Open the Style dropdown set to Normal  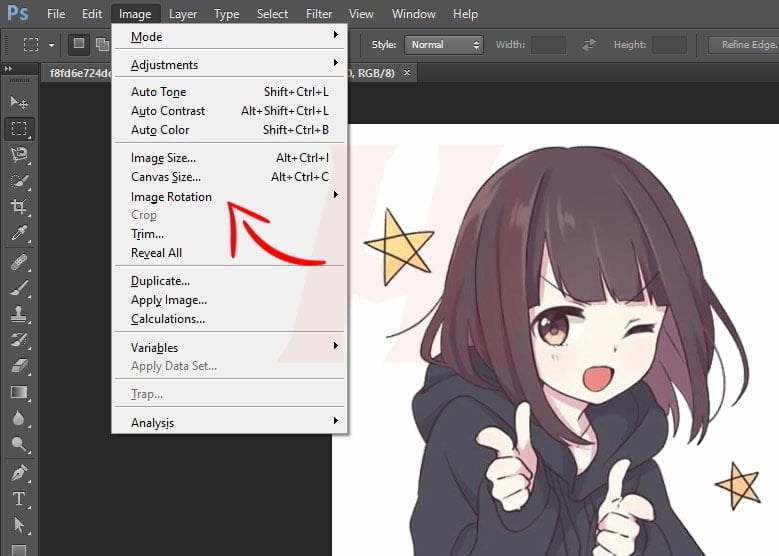444,45
